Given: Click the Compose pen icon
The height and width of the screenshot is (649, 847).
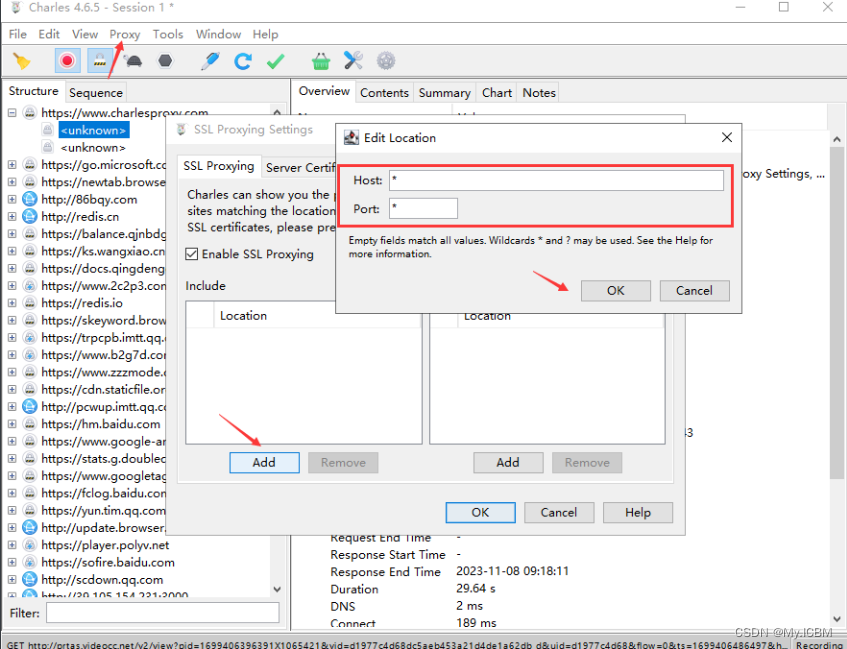Looking at the screenshot, I should click(210, 61).
